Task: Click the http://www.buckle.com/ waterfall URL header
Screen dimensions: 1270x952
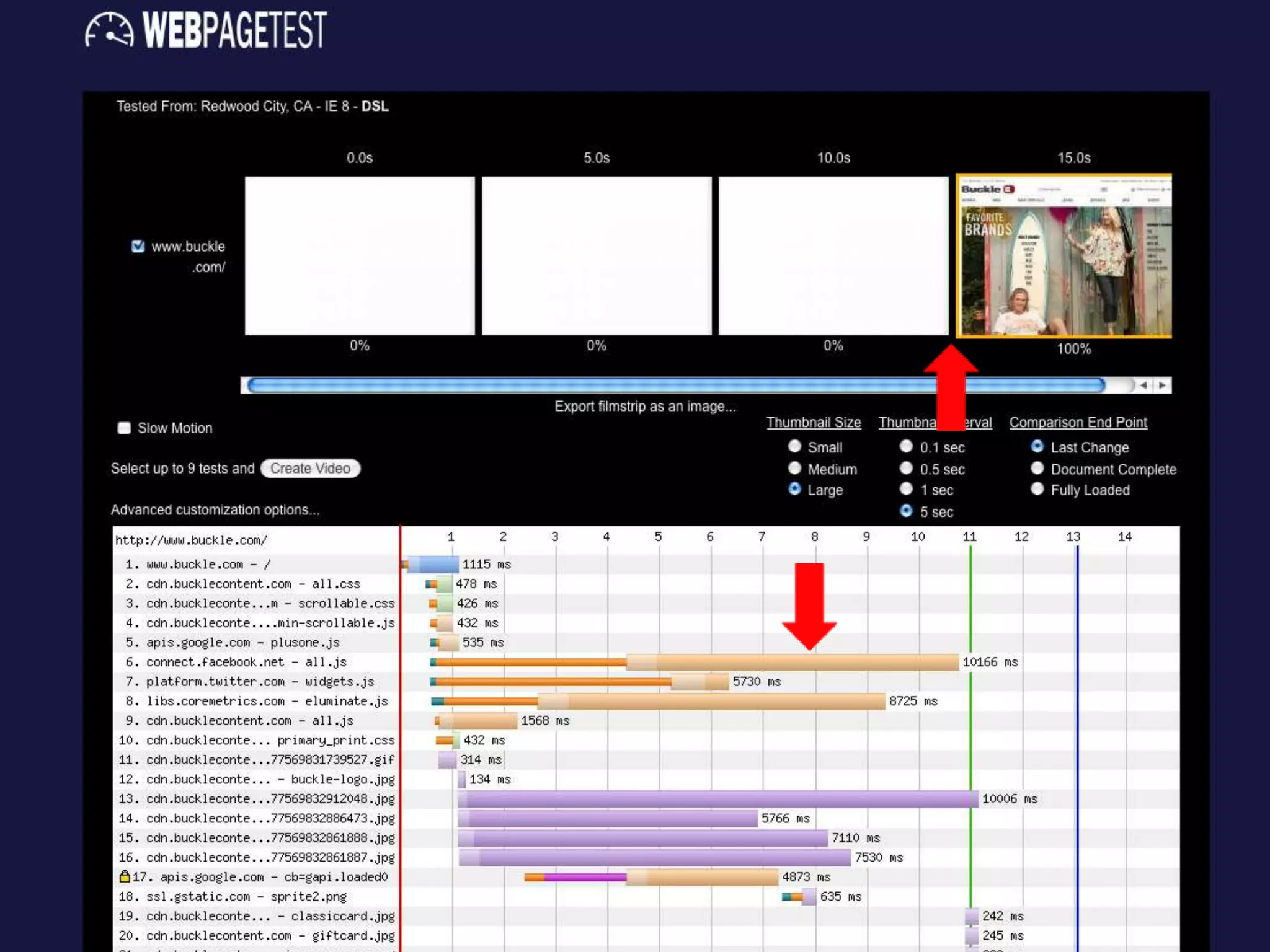Action: coord(191,540)
